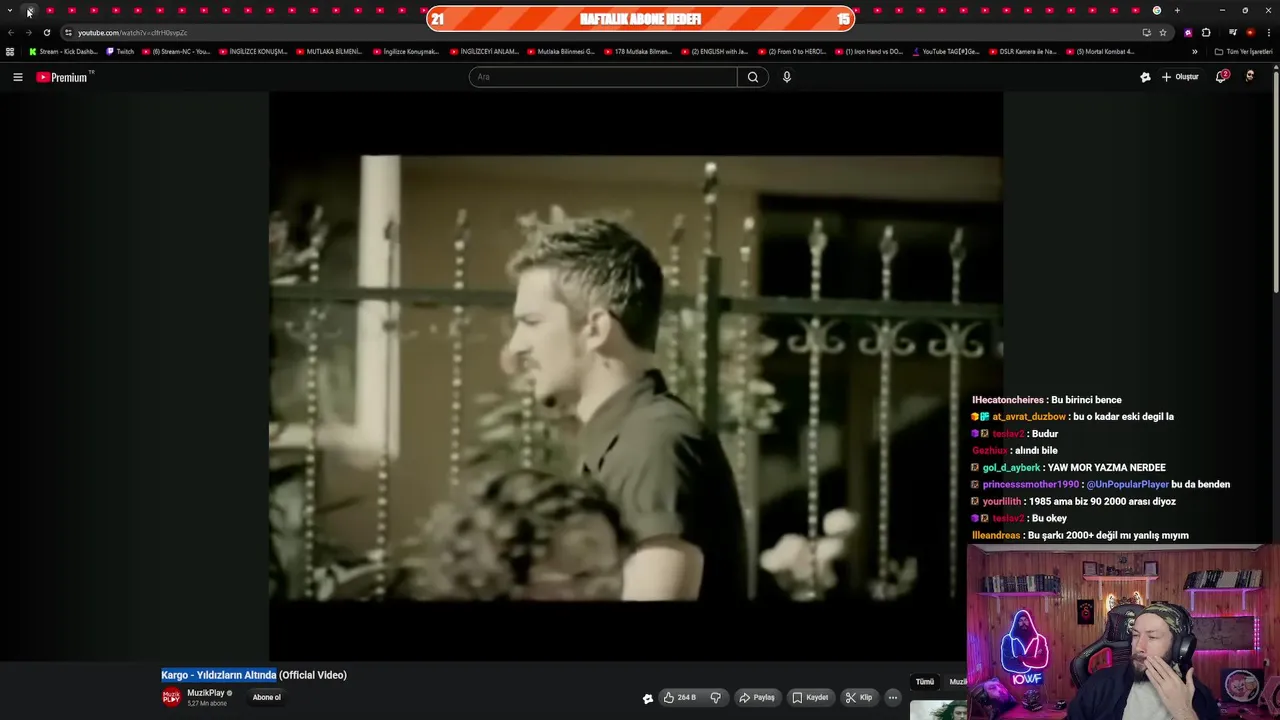
Task: Open (5) Mortal Kombat 4... bookmark
Action: coord(1100,51)
